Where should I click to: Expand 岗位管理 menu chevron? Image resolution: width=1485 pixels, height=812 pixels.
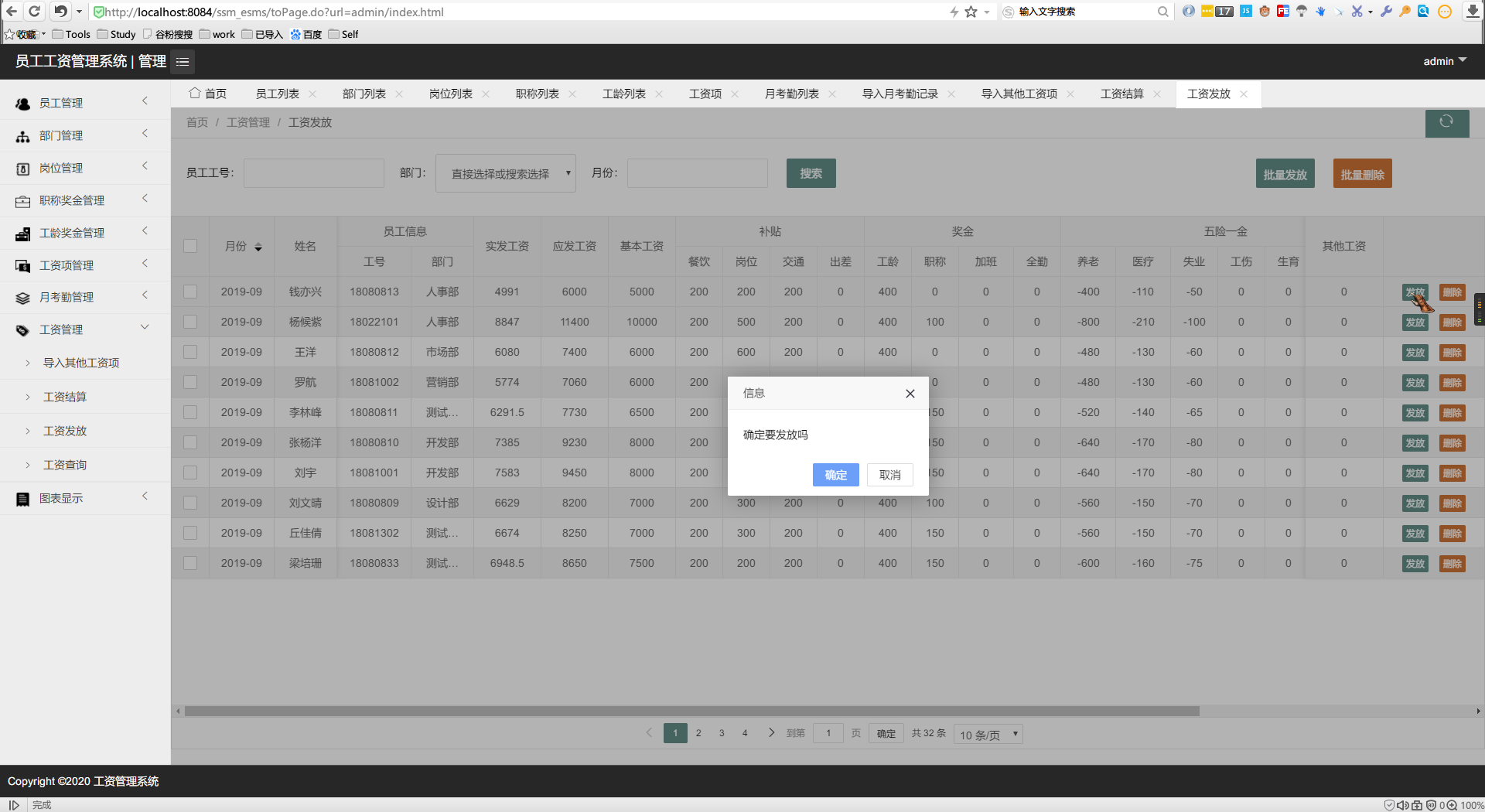pyautogui.click(x=145, y=166)
